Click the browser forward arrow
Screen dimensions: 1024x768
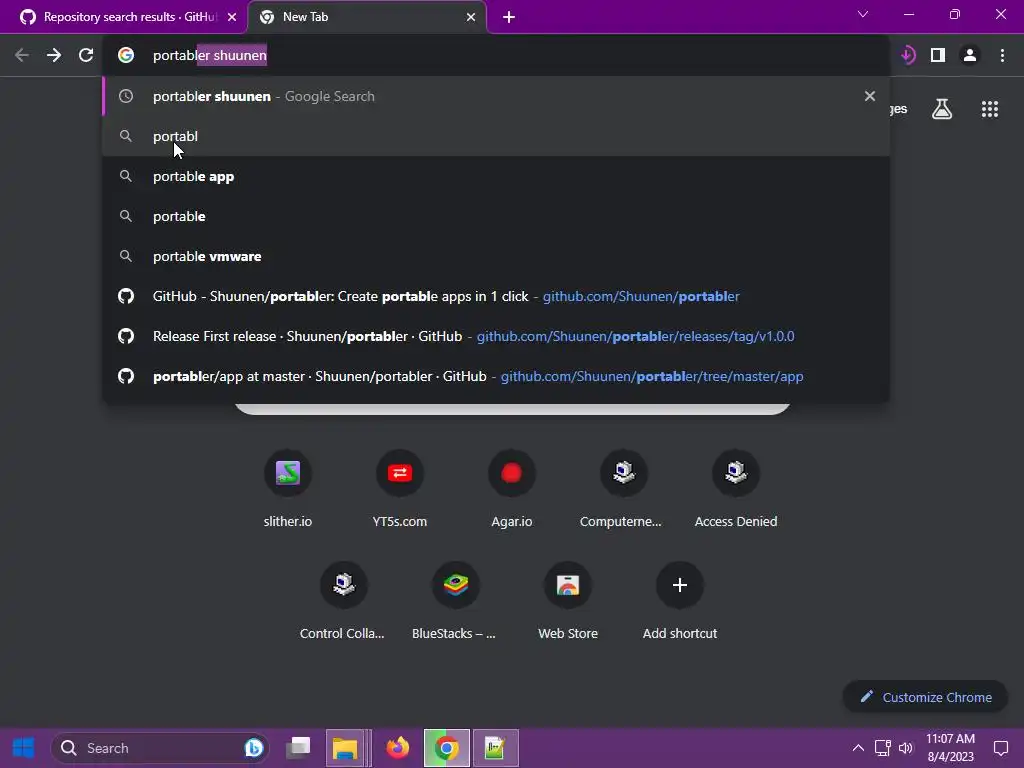coord(54,55)
